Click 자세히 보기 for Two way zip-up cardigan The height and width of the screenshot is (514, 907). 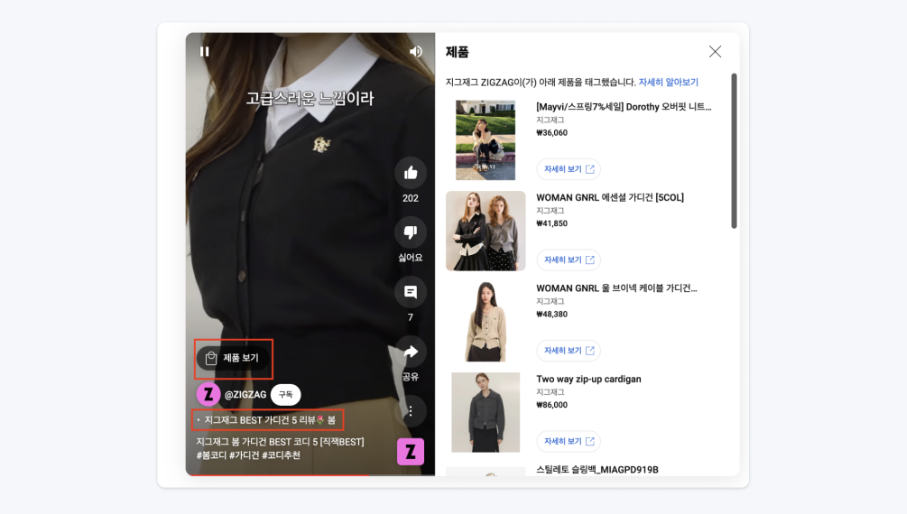(569, 441)
